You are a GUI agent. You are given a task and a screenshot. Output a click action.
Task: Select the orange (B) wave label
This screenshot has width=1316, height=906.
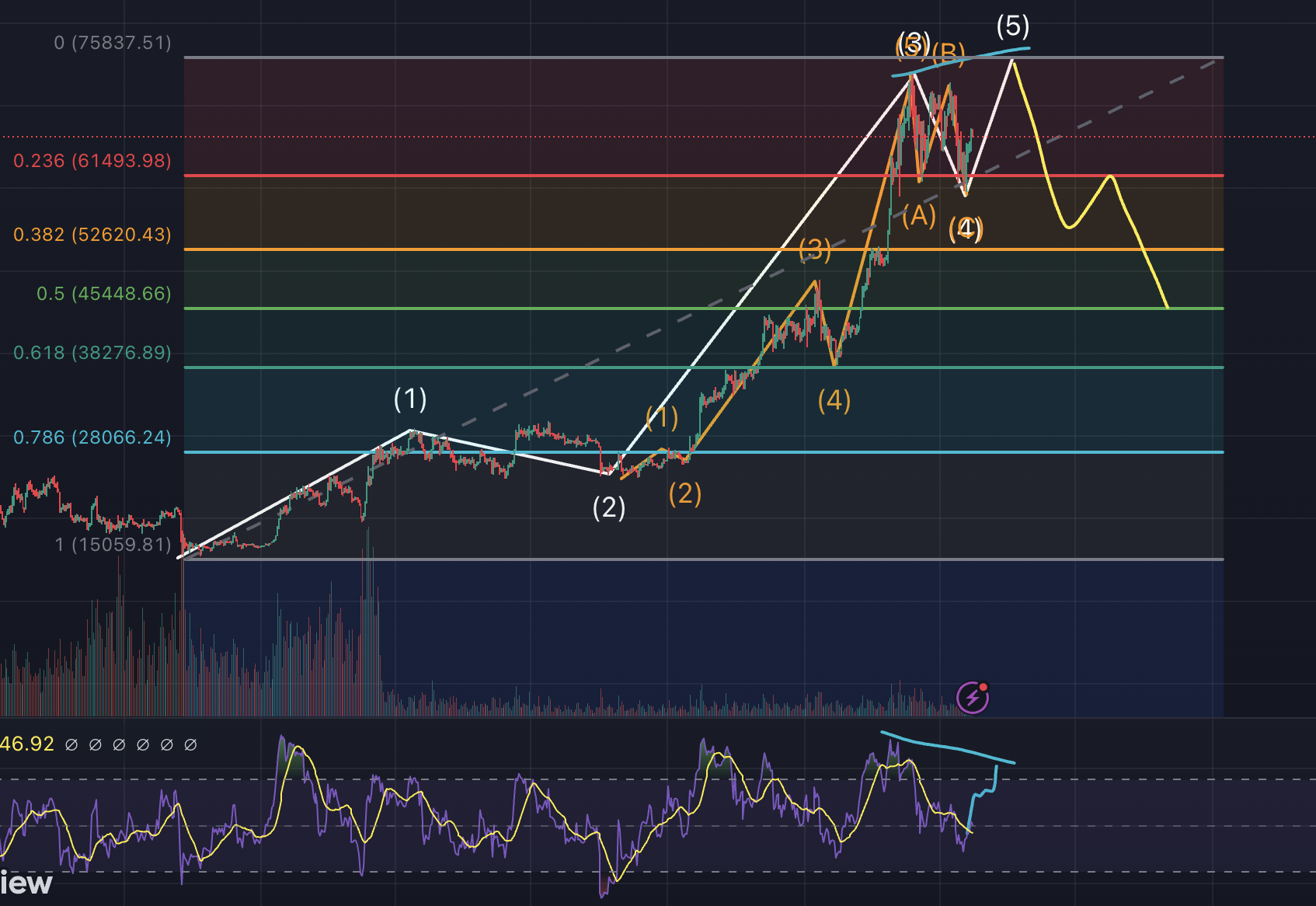[x=949, y=54]
